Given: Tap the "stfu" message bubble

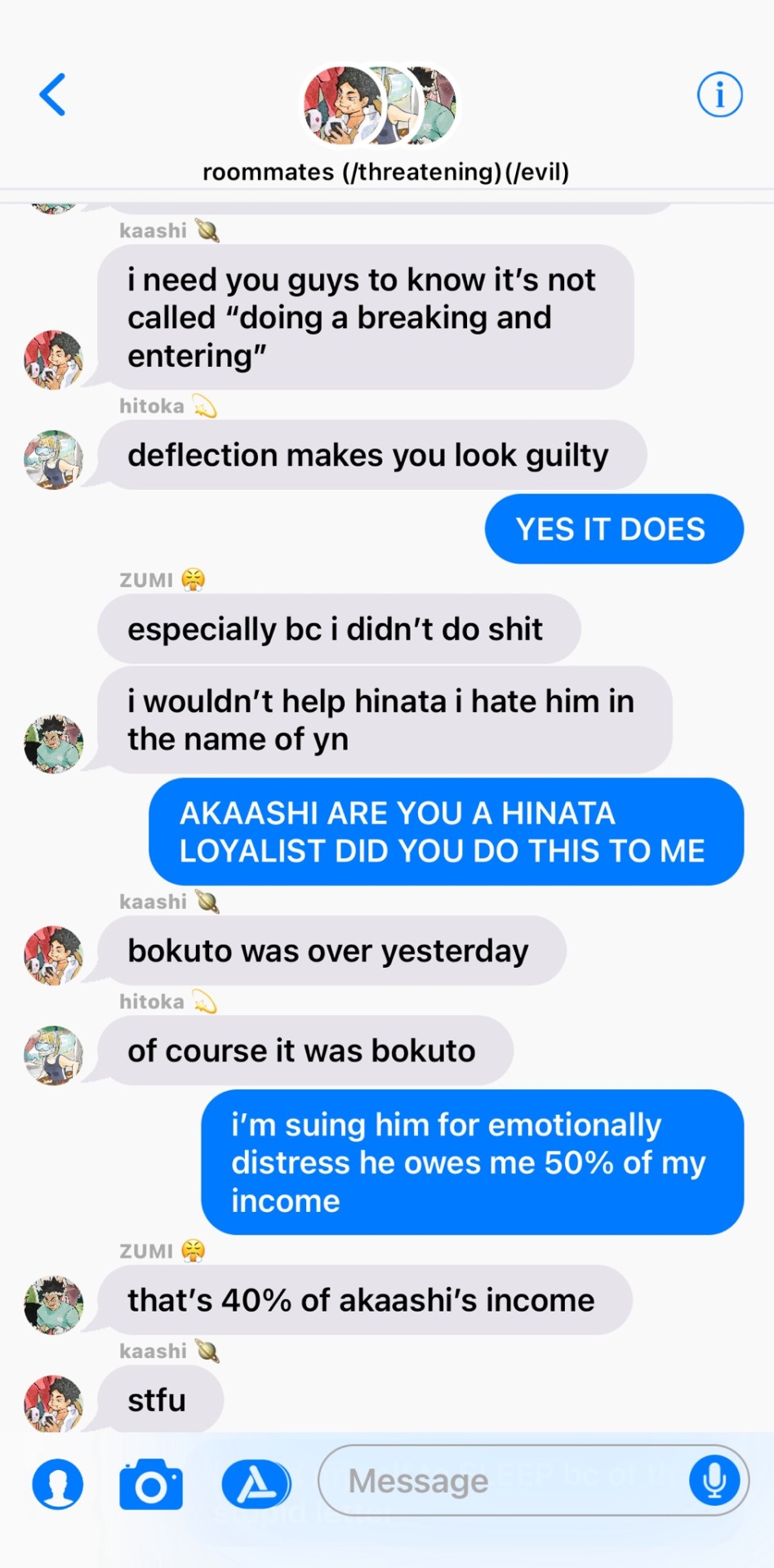Looking at the screenshot, I should pyautogui.click(x=160, y=1400).
